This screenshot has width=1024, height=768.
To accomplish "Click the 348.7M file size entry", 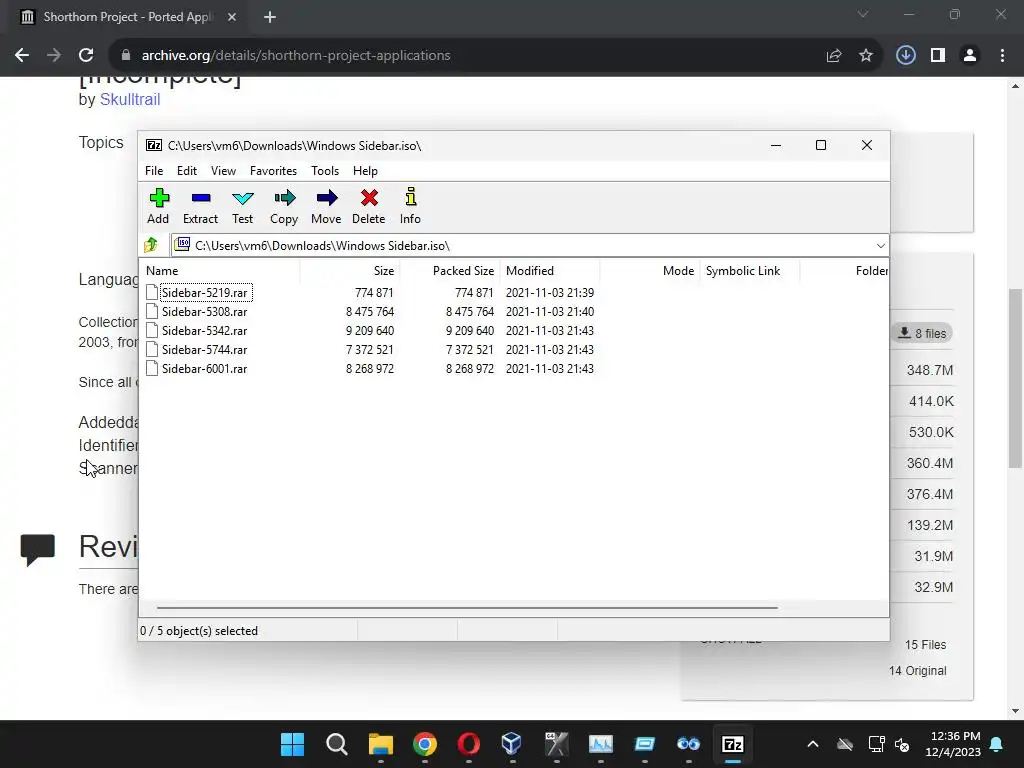I will (x=929, y=370).
